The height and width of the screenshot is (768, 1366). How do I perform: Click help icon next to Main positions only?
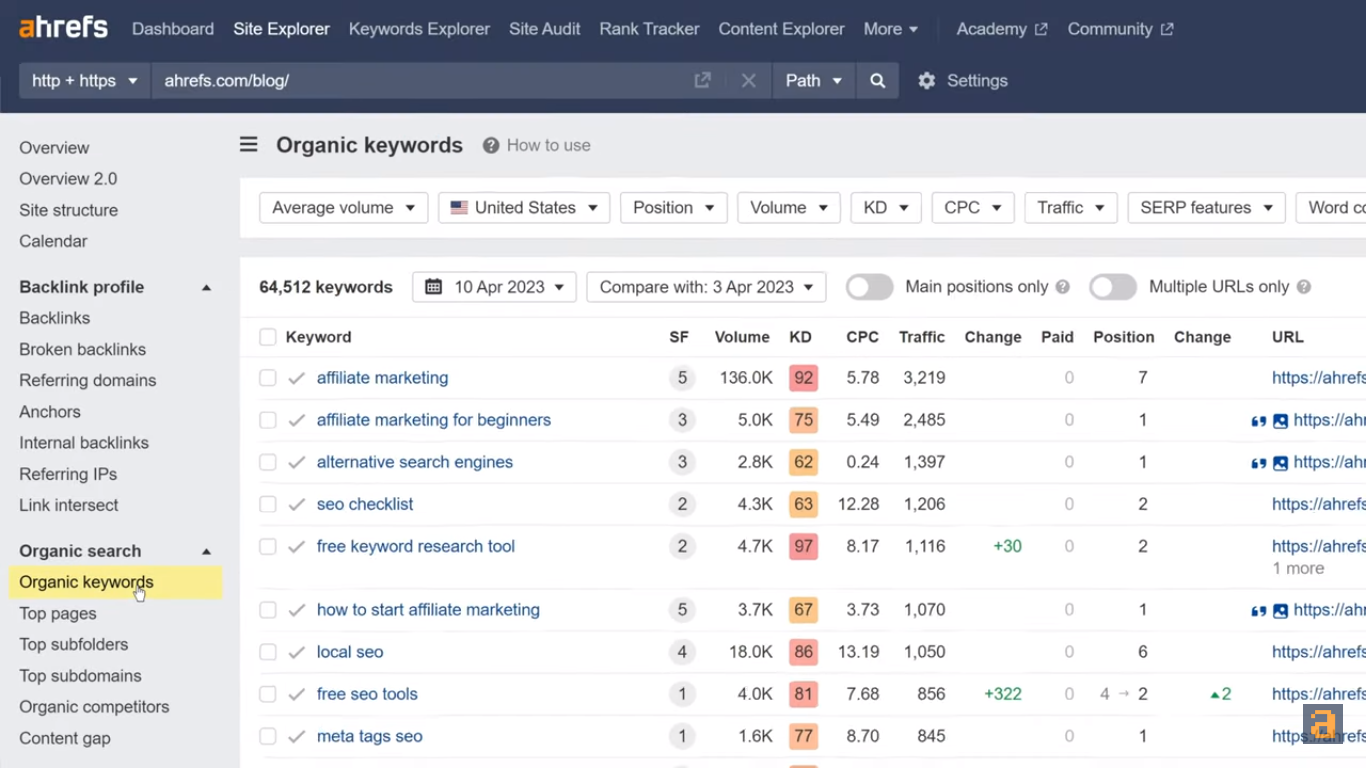(x=1063, y=287)
